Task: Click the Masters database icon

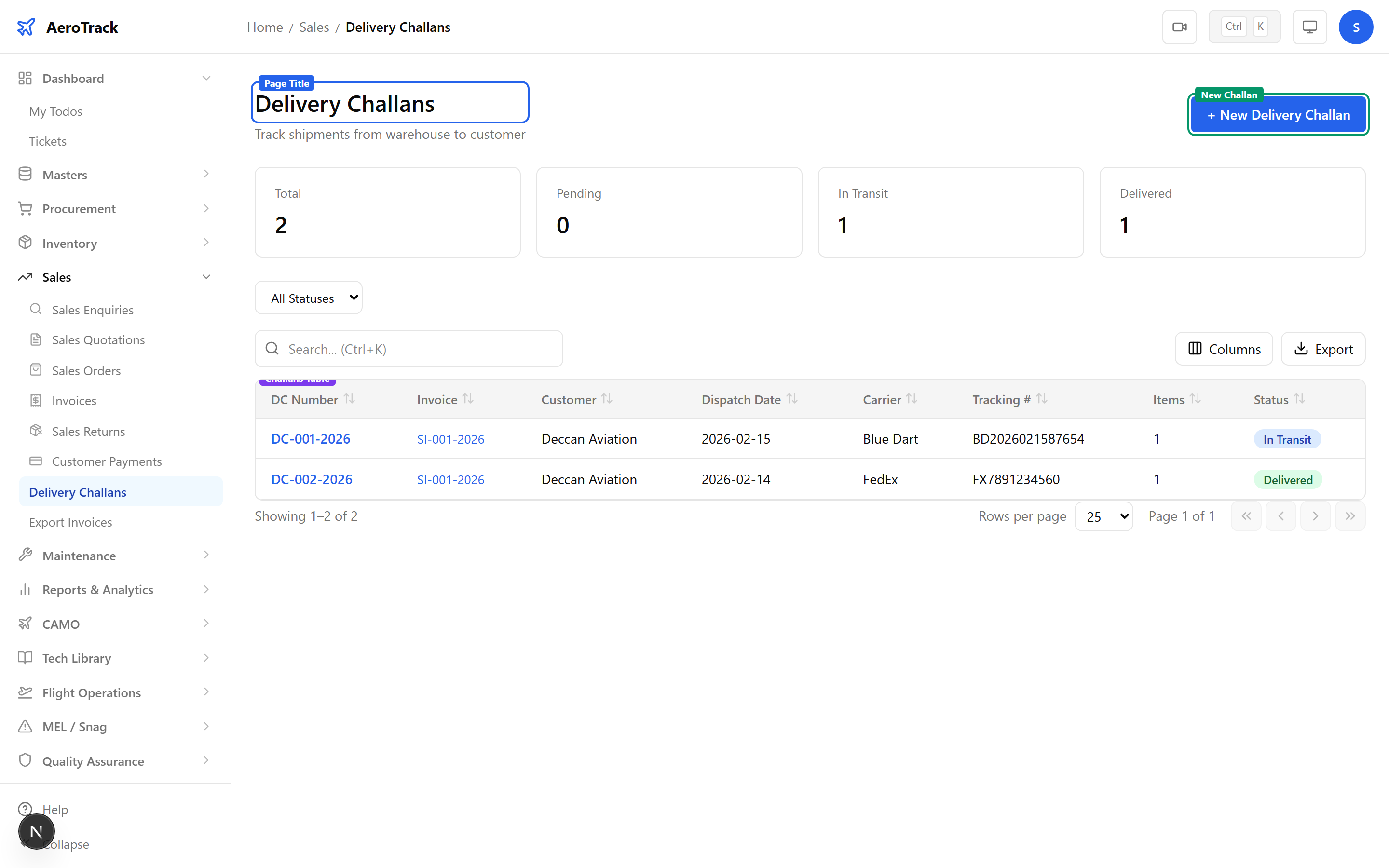Action: [25, 174]
